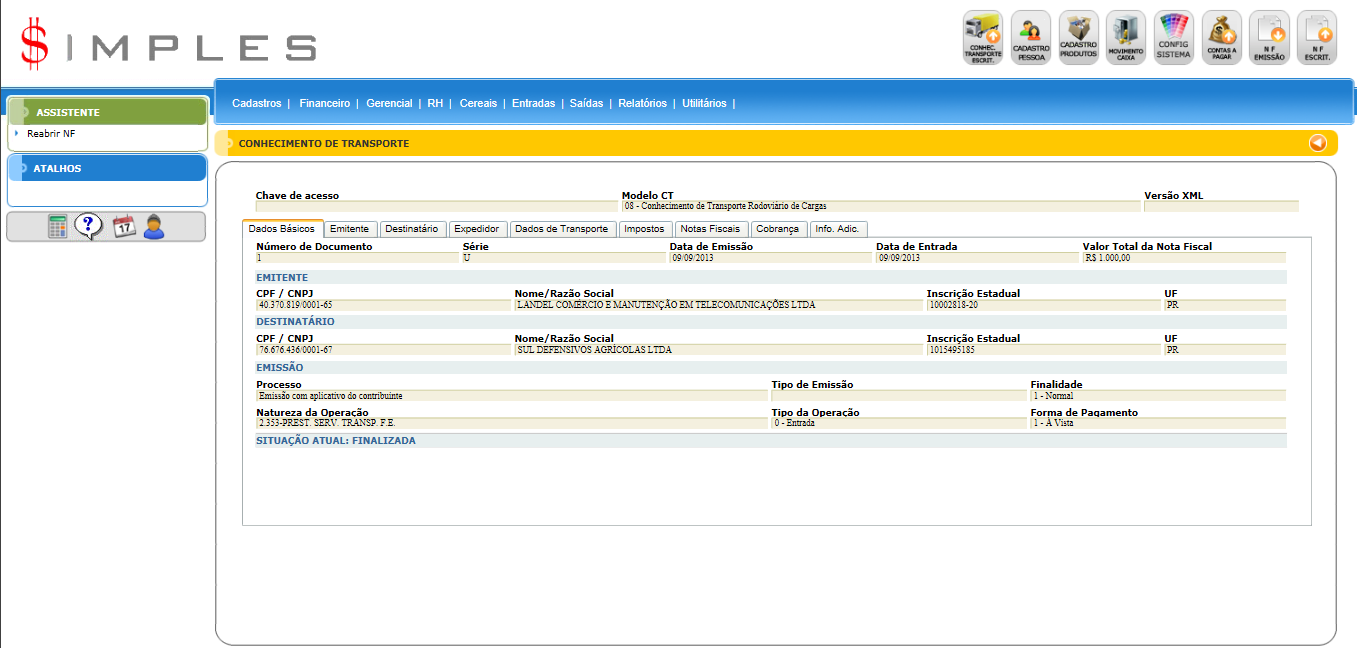The height and width of the screenshot is (648, 1357).
Task: Open the Movimento Caixa icon
Action: [1126, 38]
